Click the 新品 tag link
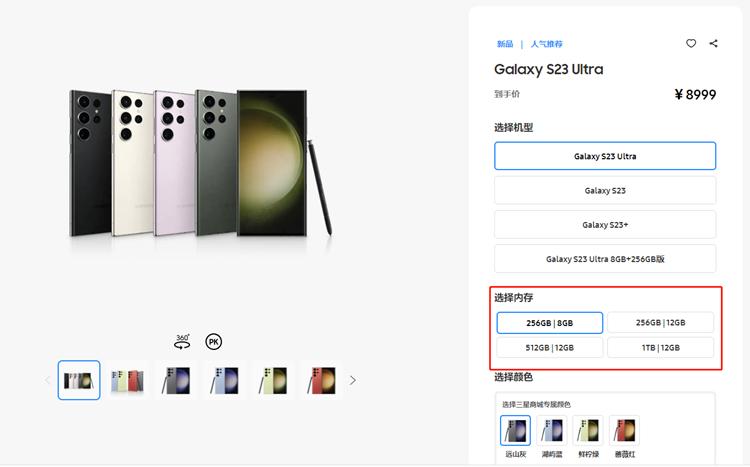The height and width of the screenshot is (467, 750). tap(505, 44)
